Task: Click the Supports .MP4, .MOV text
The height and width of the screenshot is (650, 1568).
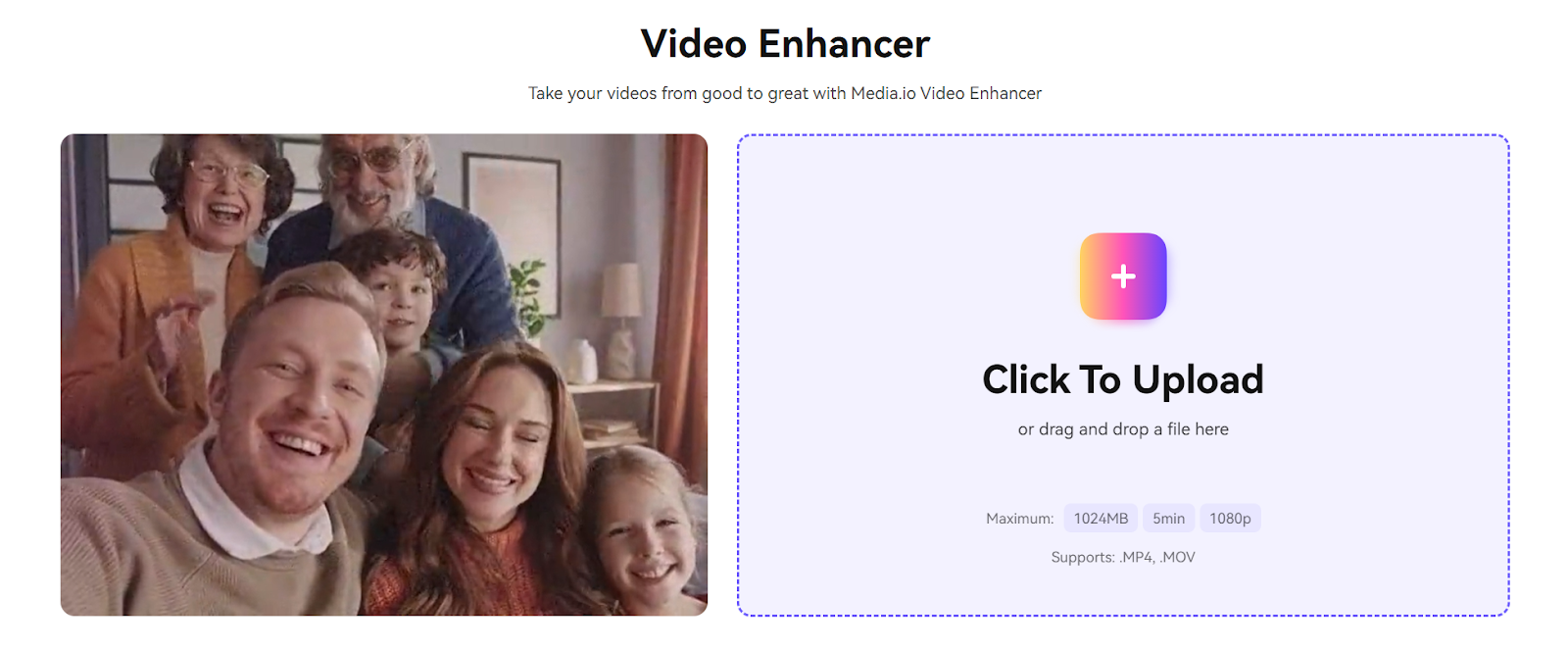Action: click(x=1123, y=557)
